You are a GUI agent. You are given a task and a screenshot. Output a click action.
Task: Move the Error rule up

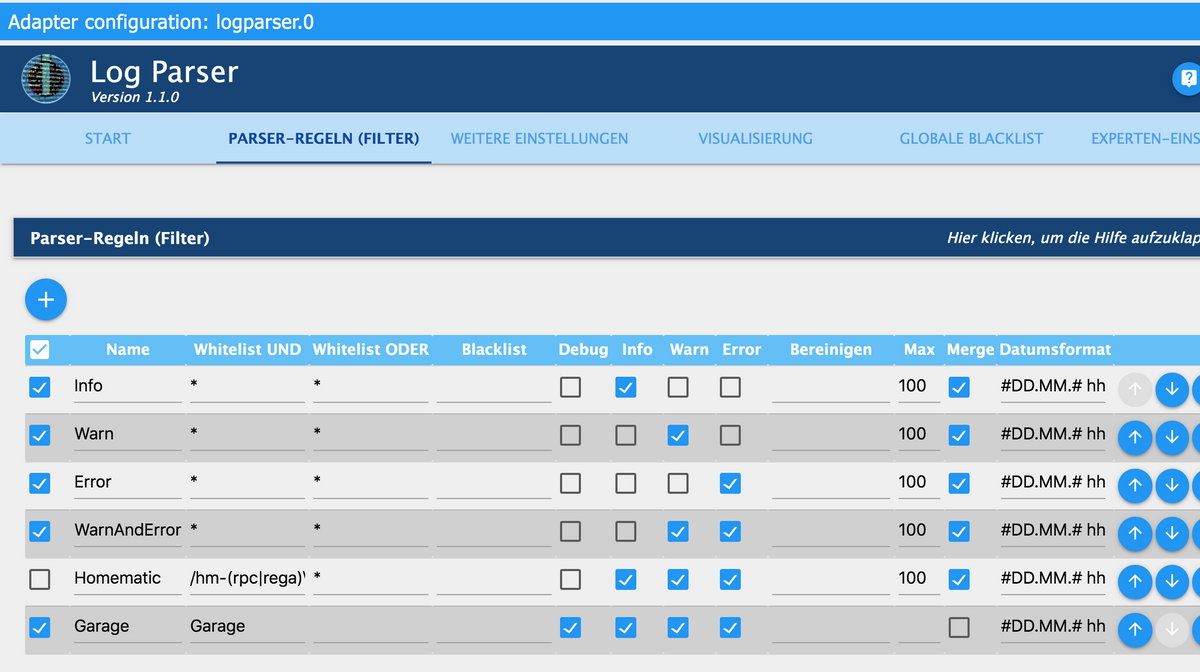click(x=1134, y=485)
